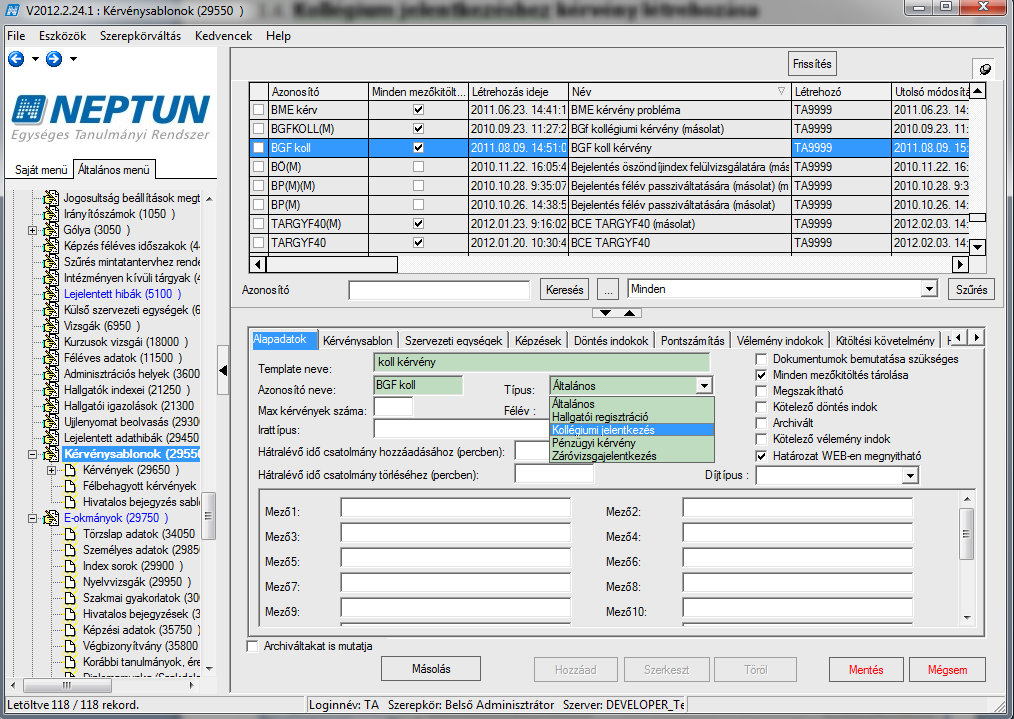Click icon beside Hallgatók indexei (21250)

click(51, 390)
